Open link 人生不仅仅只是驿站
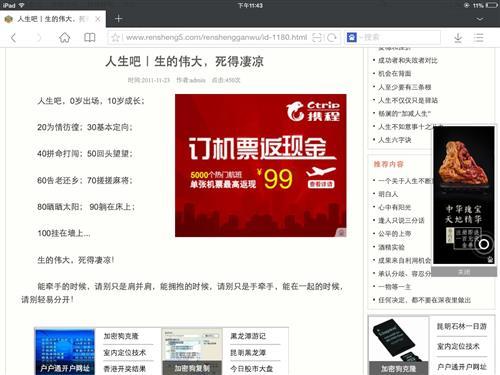500x375 pixels. 408,100
